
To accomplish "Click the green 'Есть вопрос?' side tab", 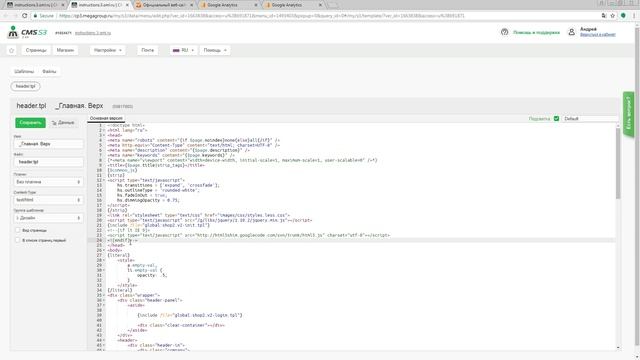I will point(629,114).
